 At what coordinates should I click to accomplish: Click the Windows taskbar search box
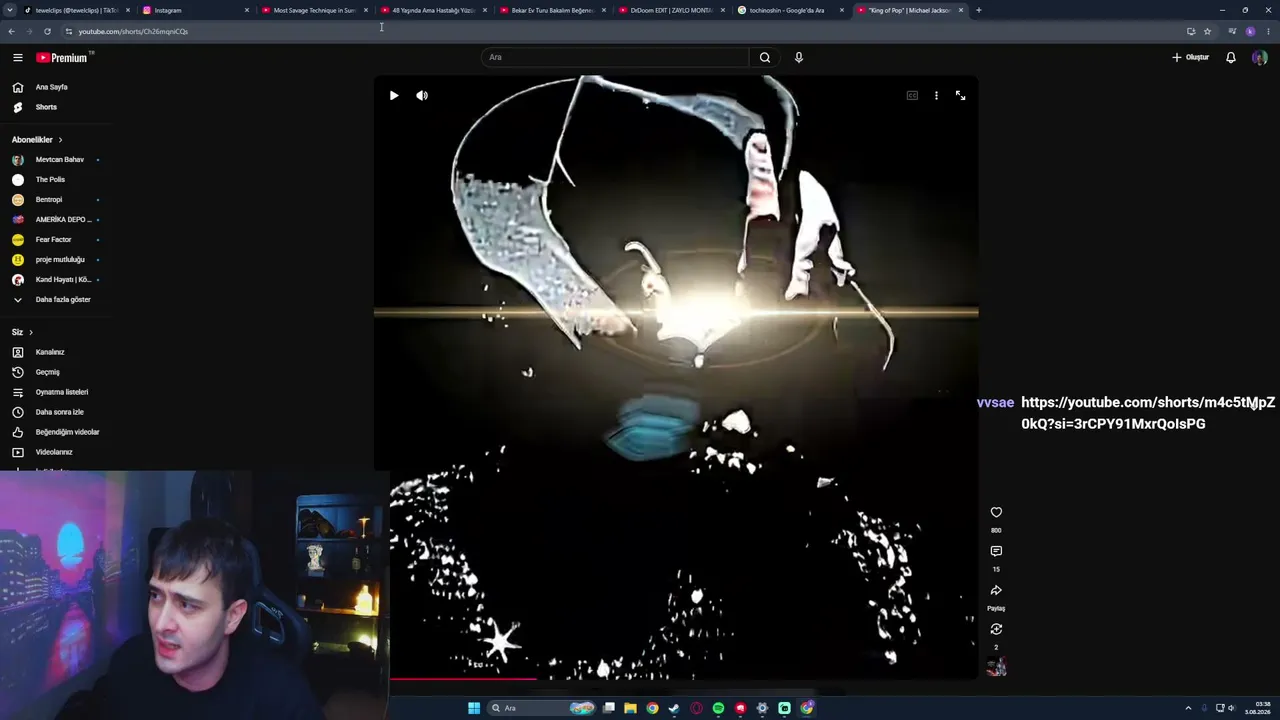click(x=543, y=708)
